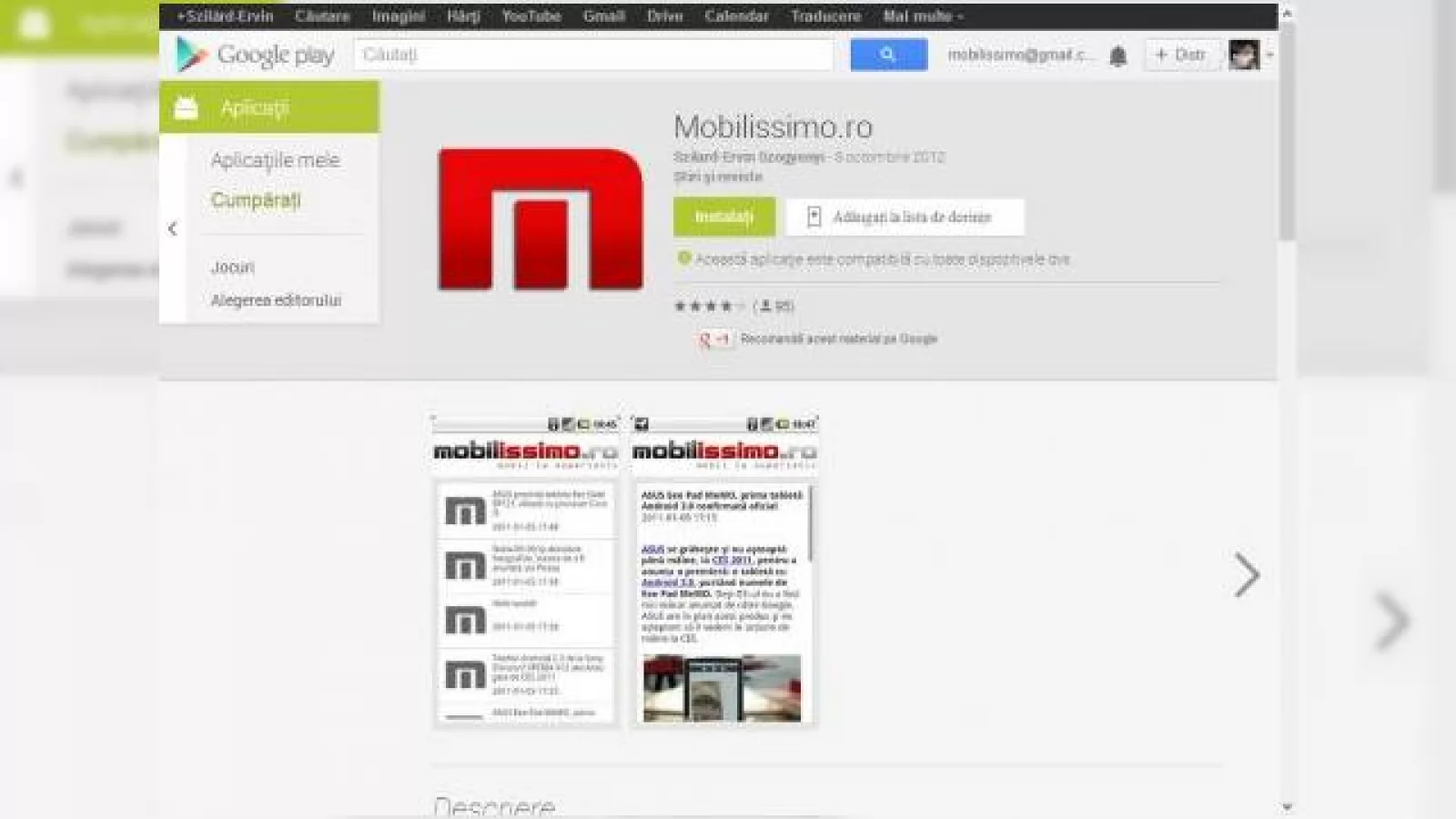Click the wishlist bookmark icon
Viewport: 1456px width, 819px height.
[x=814, y=217]
